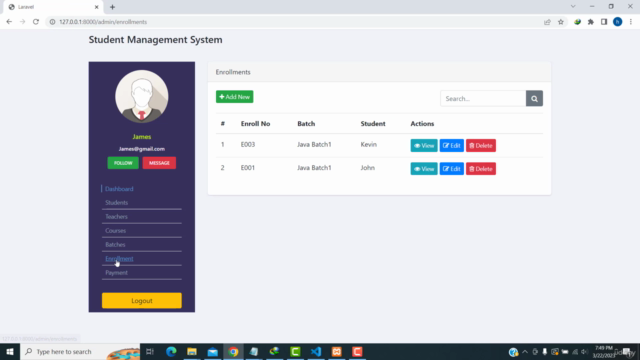Delete enrollment E001 for John
Screen dimensions: 640x360
(481, 169)
